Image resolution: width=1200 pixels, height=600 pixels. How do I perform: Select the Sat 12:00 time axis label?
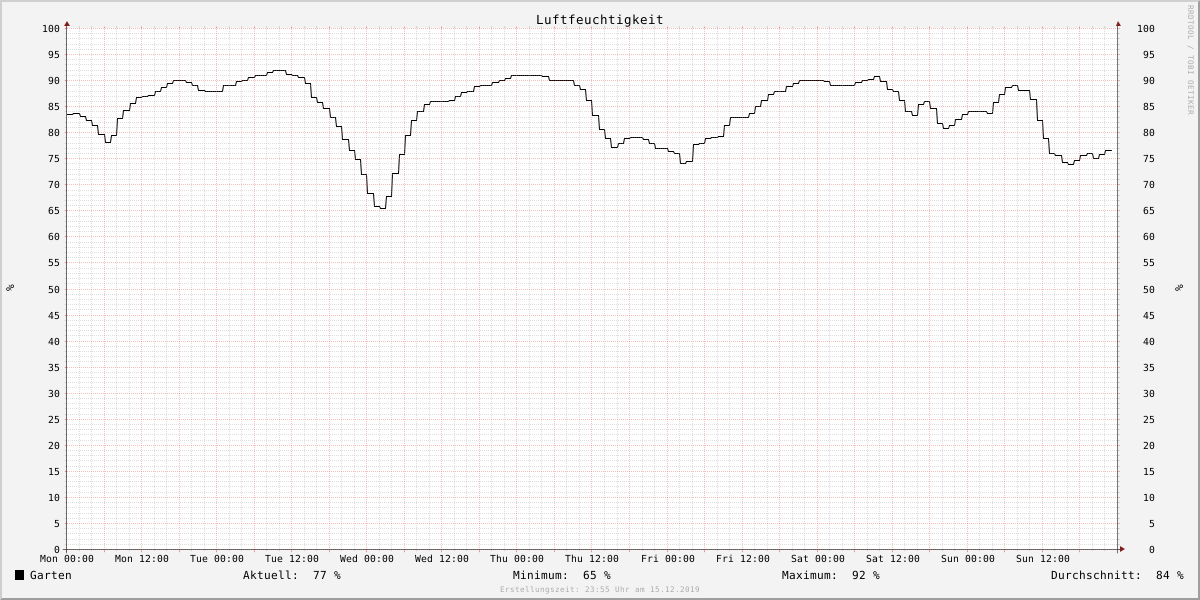[893, 559]
